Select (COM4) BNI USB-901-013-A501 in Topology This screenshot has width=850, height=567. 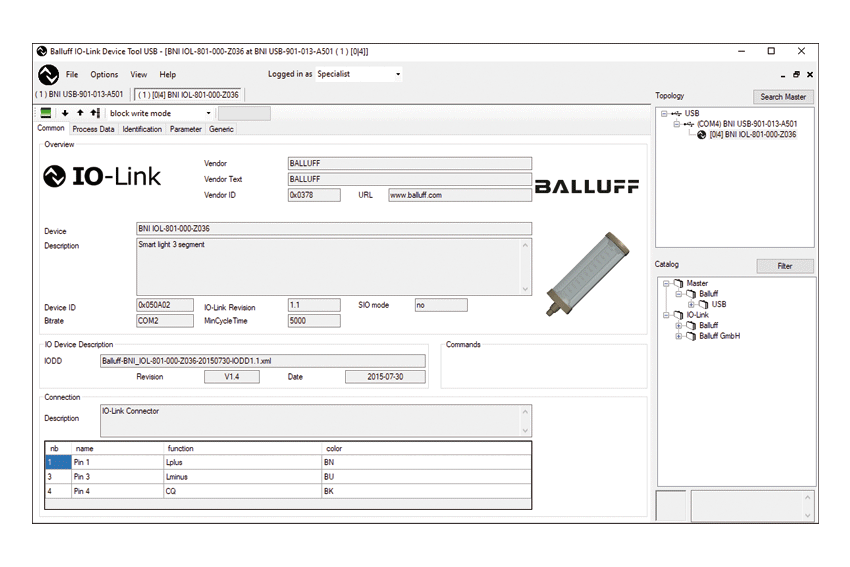coord(747,124)
